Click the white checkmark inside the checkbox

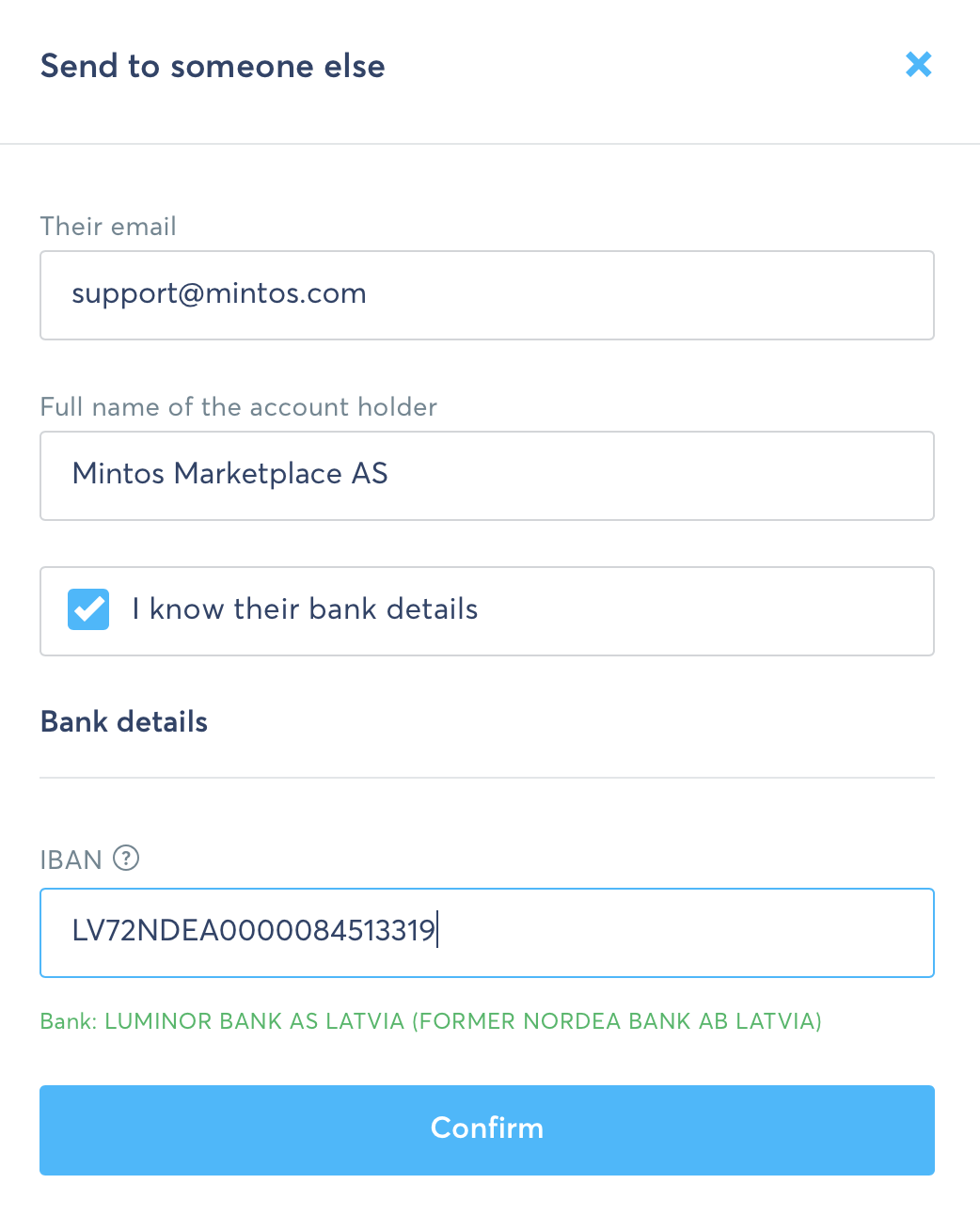click(x=88, y=610)
